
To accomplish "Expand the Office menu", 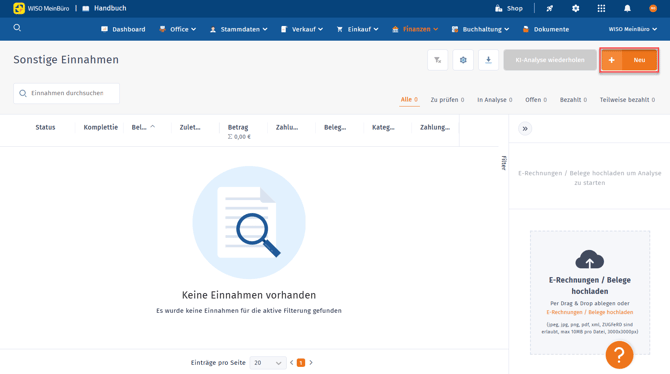I will pyautogui.click(x=177, y=29).
